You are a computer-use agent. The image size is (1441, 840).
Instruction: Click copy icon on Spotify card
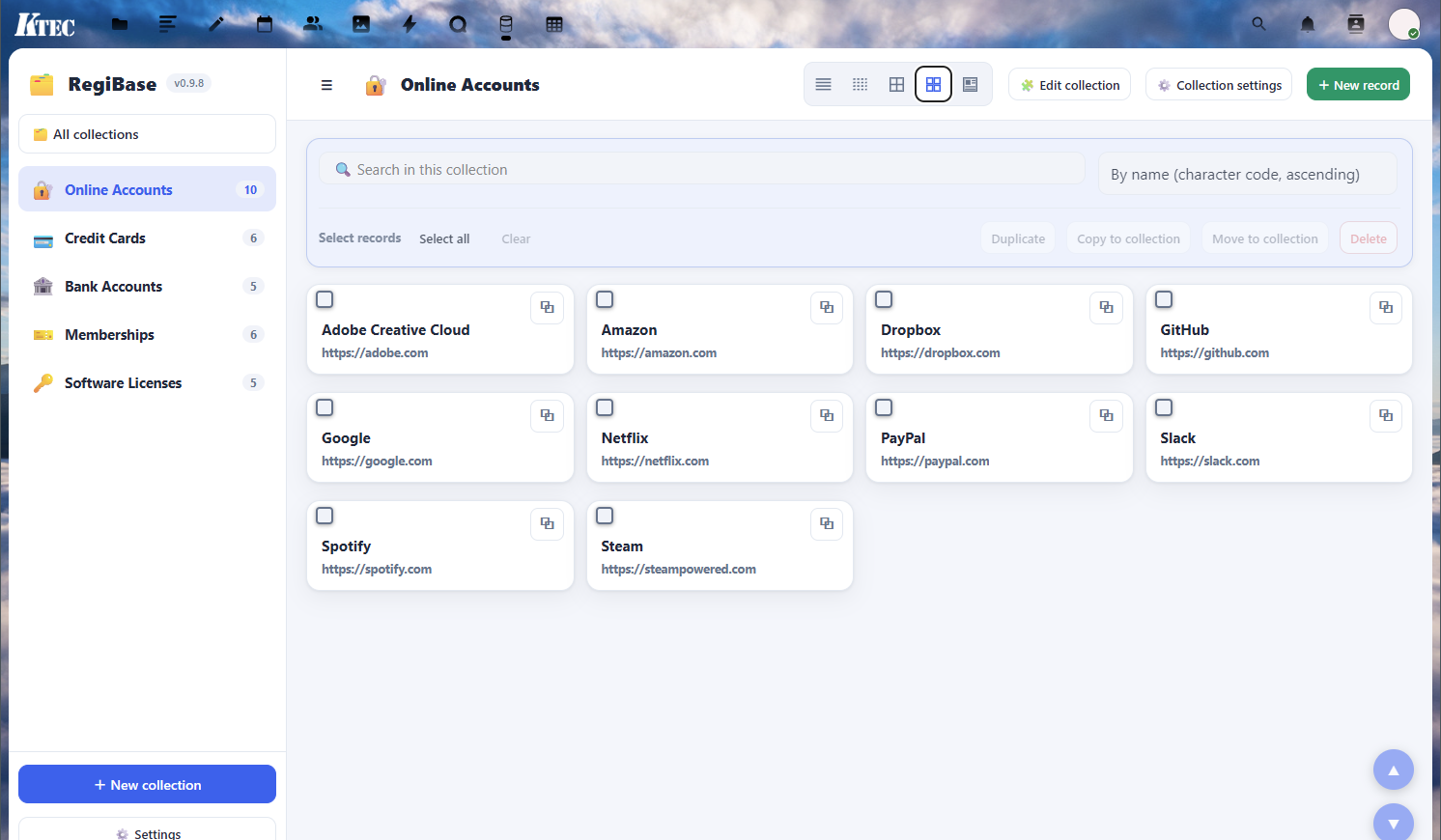click(547, 523)
